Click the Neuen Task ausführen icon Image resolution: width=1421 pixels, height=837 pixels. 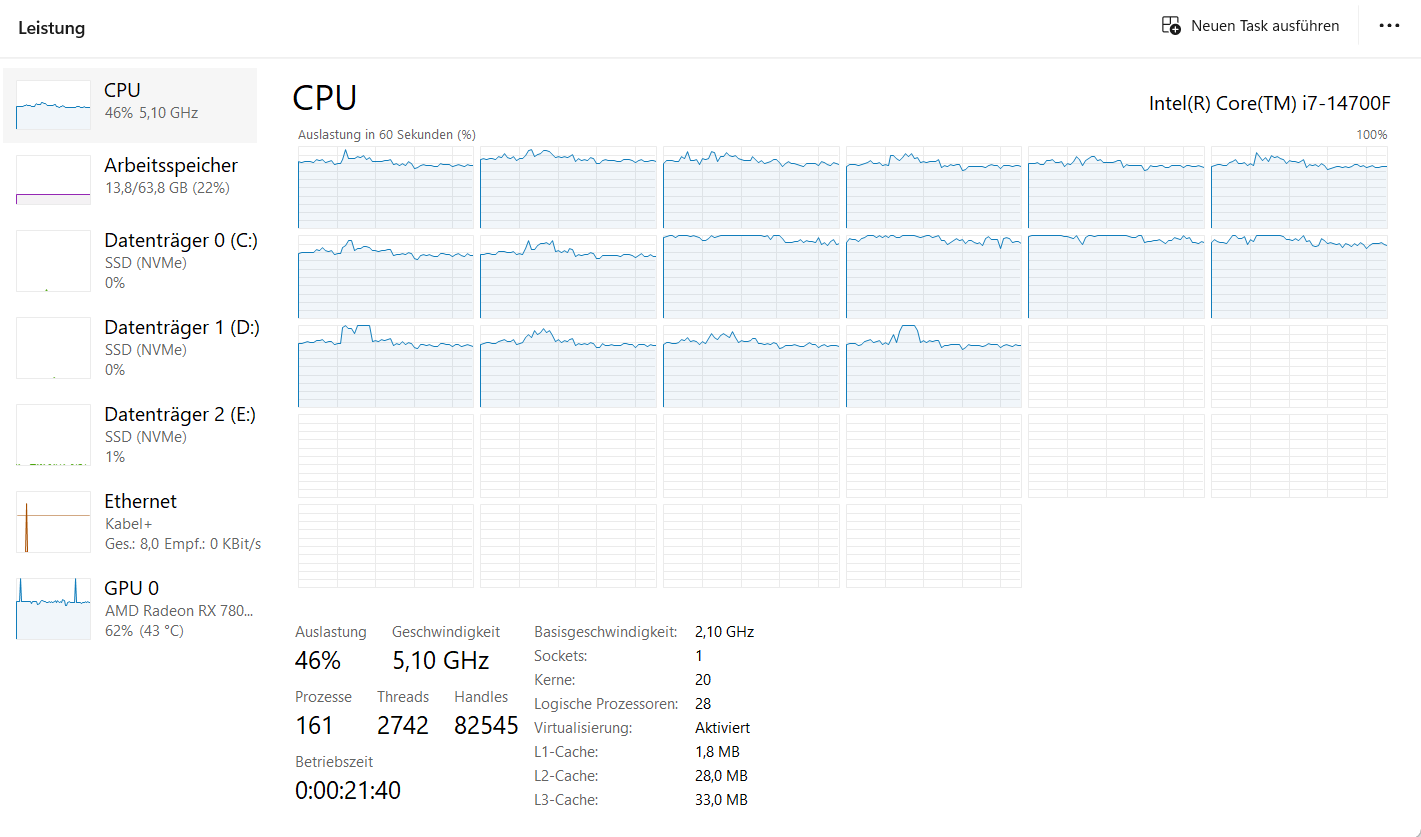(x=1170, y=26)
